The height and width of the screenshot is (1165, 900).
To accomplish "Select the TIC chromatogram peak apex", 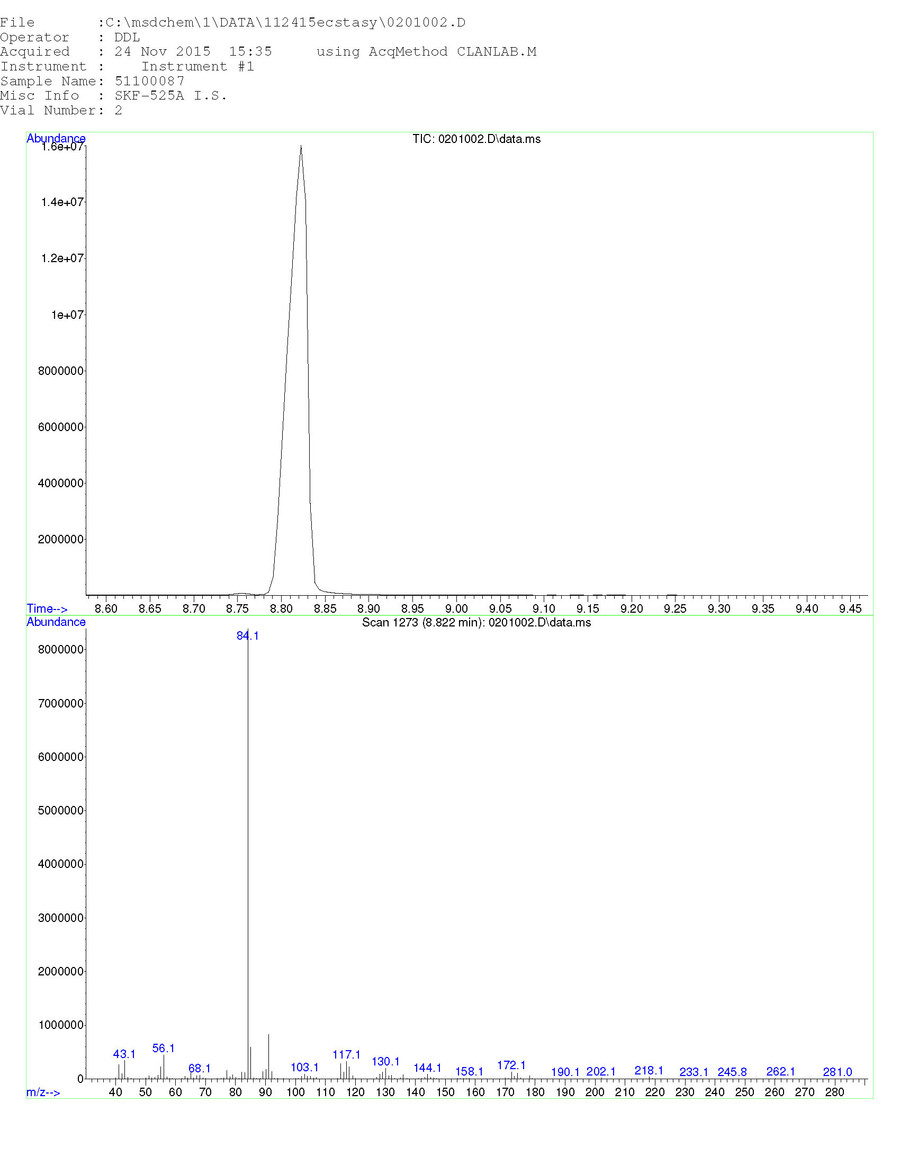I will coord(300,147).
